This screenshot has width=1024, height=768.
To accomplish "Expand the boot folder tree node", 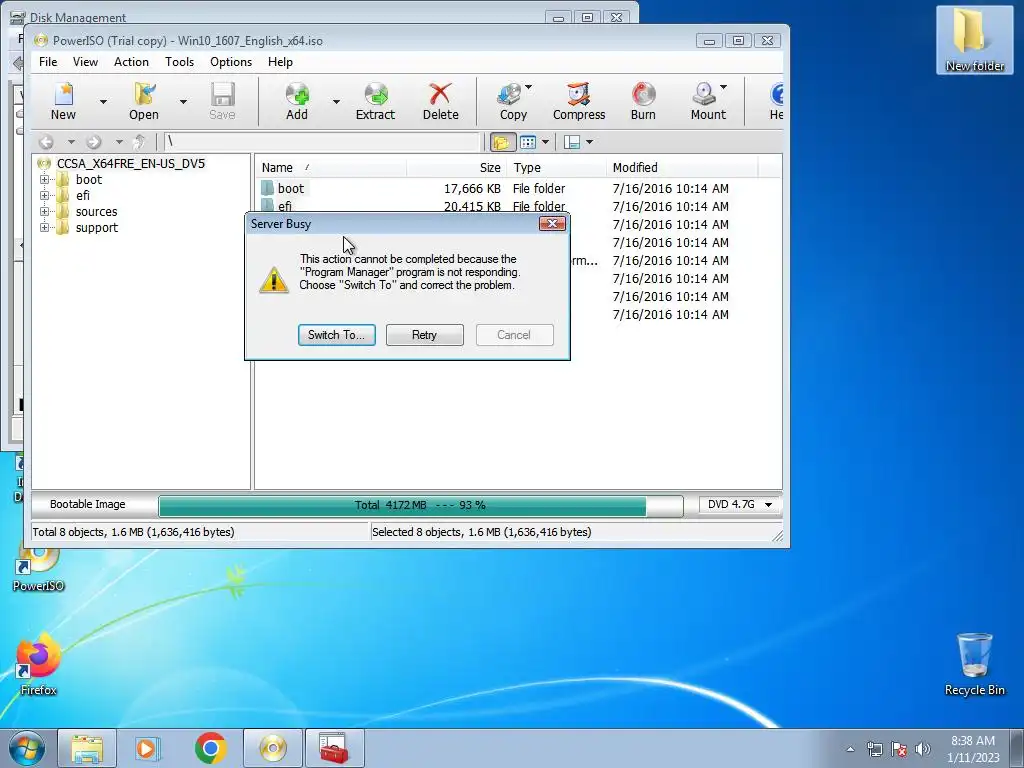I will tap(44, 180).
